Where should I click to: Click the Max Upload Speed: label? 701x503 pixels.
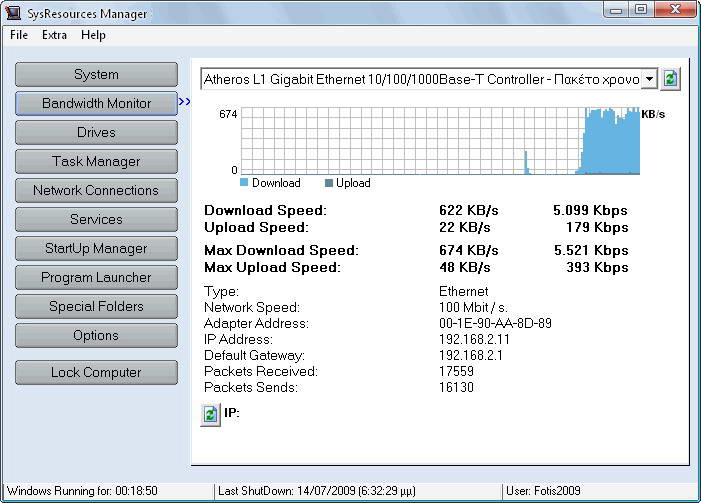click(x=272, y=267)
